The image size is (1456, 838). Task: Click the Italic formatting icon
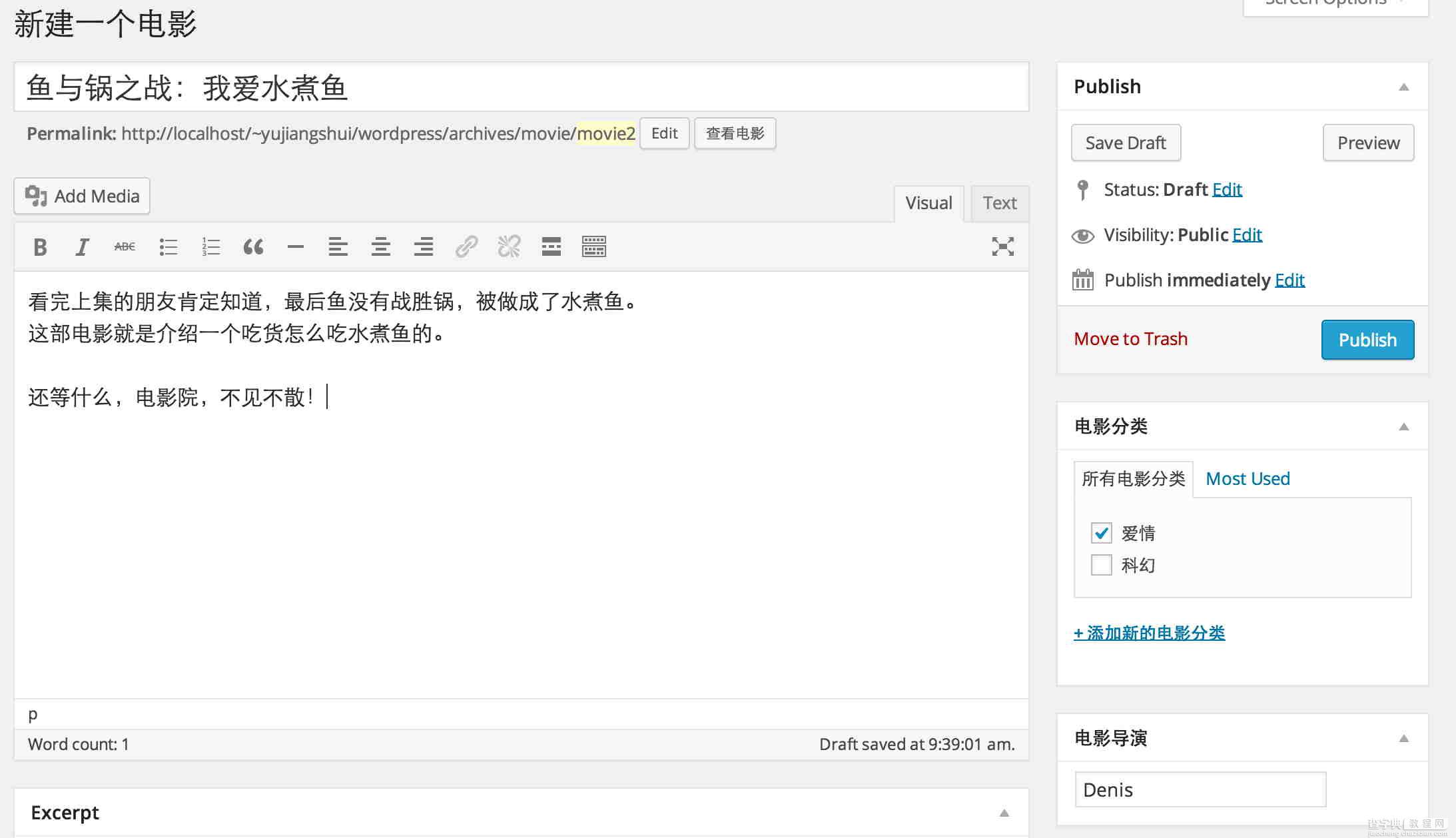(x=82, y=247)
